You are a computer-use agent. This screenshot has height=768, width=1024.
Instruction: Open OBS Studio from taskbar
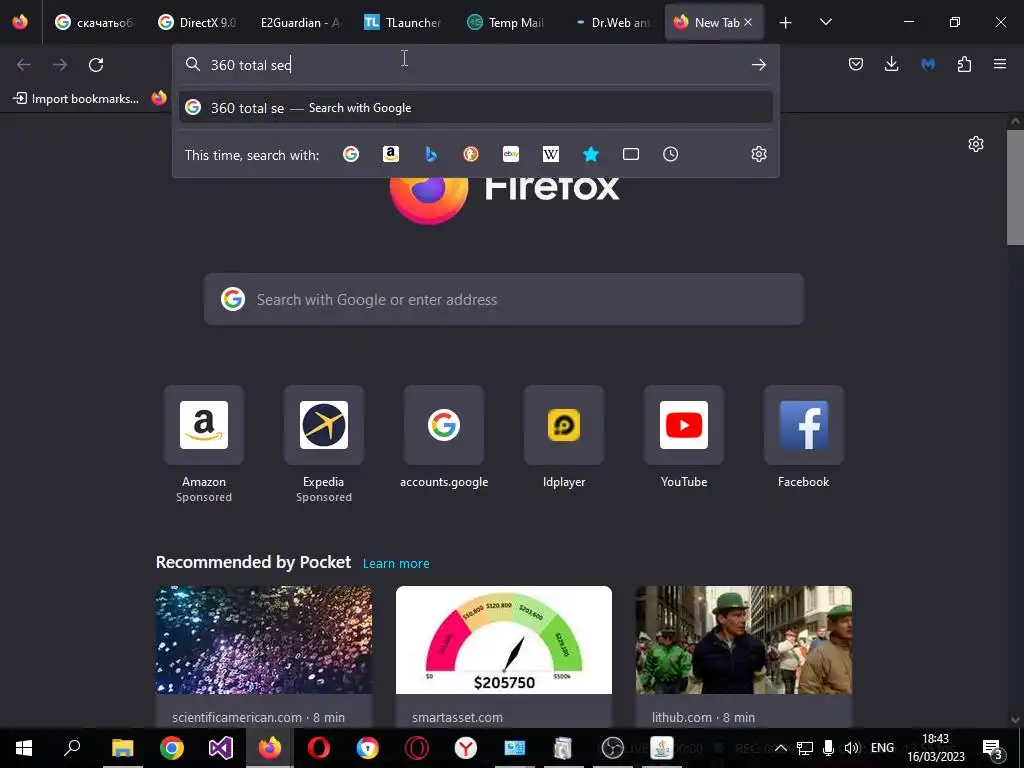(613, 748)
